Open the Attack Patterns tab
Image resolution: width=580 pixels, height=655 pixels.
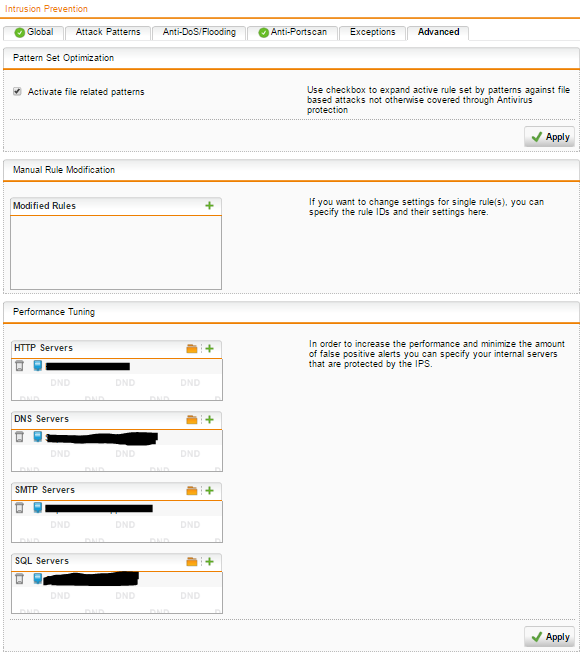coord(108,32)
